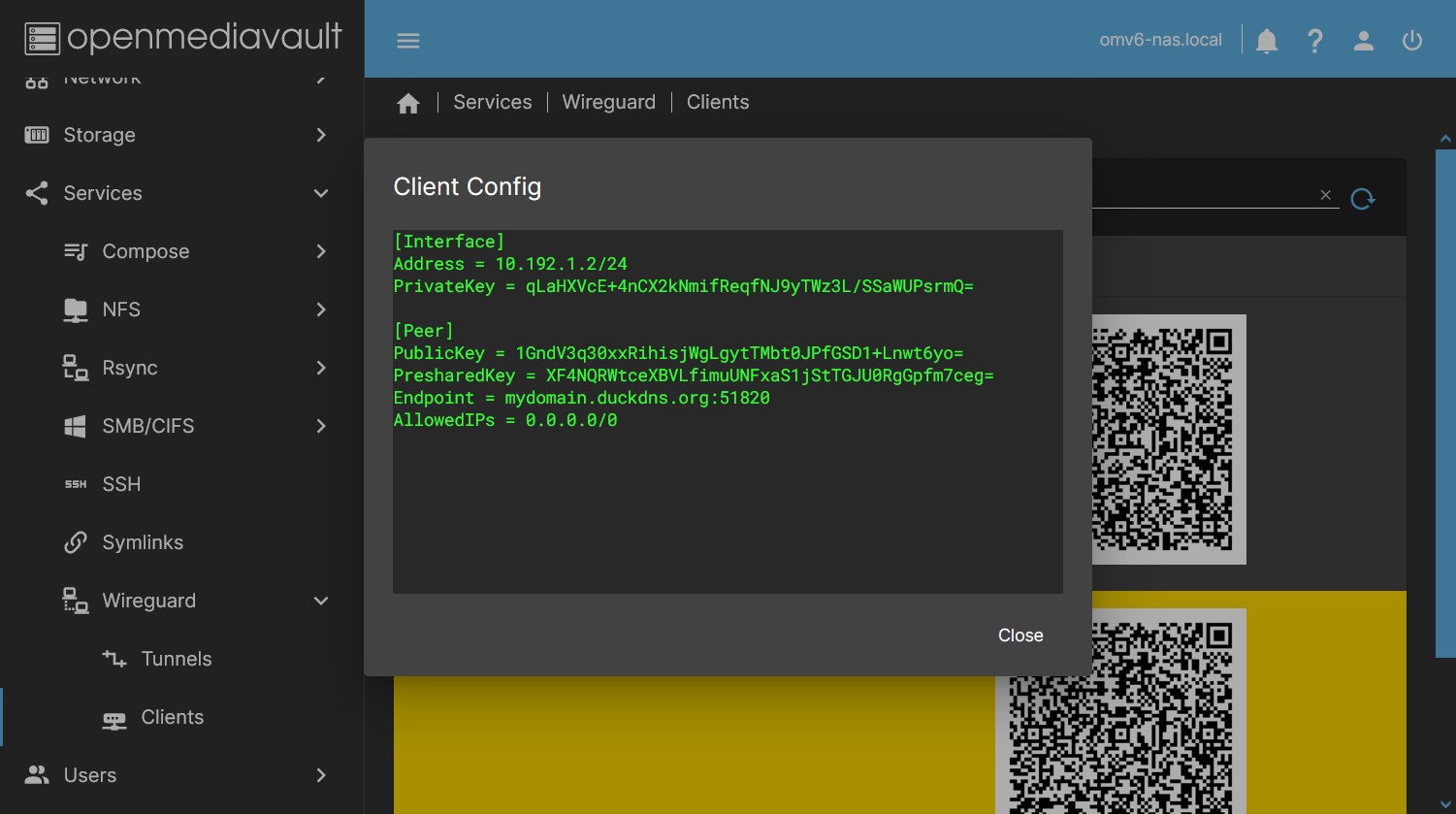Clear the search field with X
This screenshot has width=1456, height=814.
click(1325, 195)
